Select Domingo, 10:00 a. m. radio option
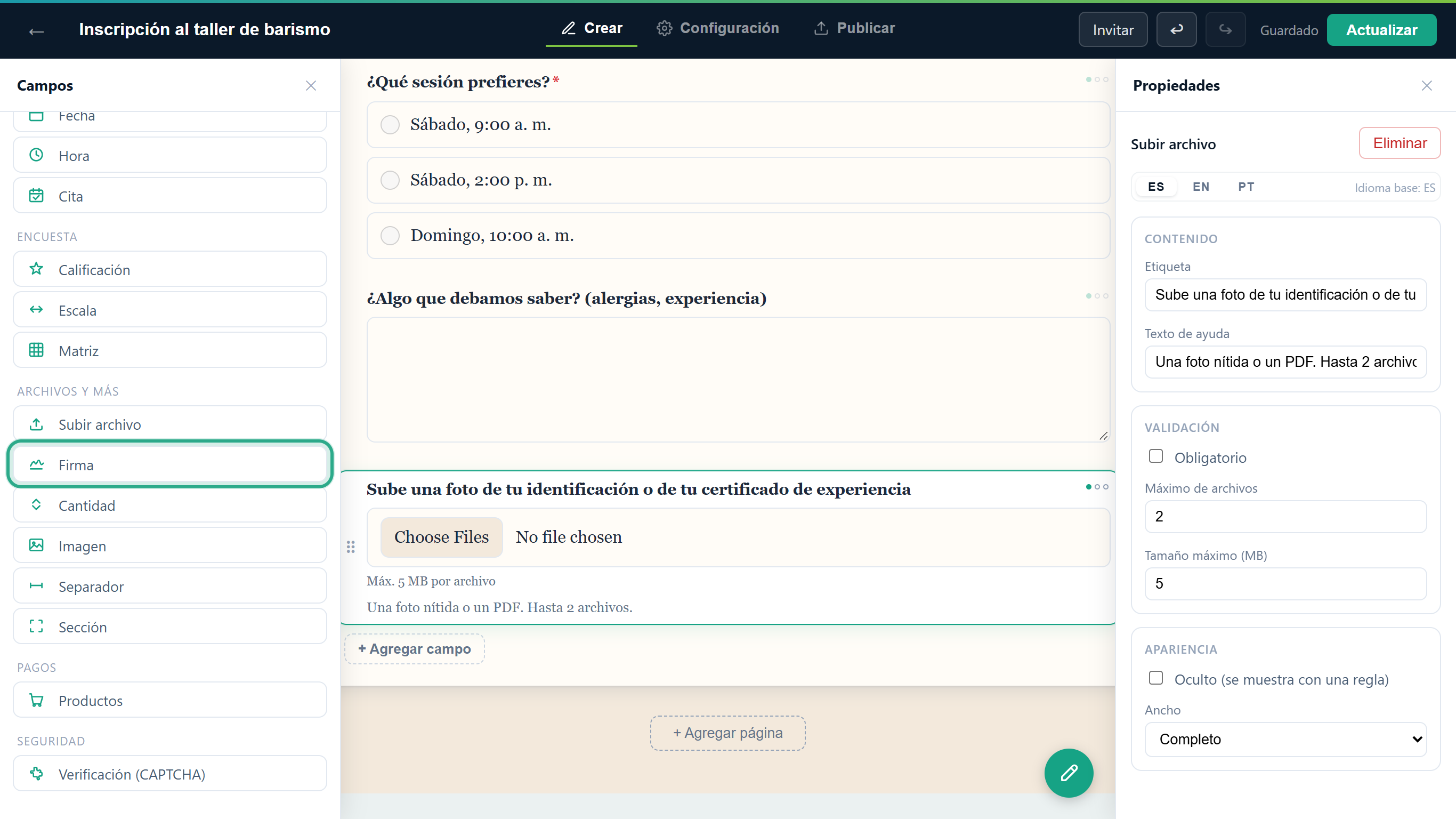 (390, 235)
